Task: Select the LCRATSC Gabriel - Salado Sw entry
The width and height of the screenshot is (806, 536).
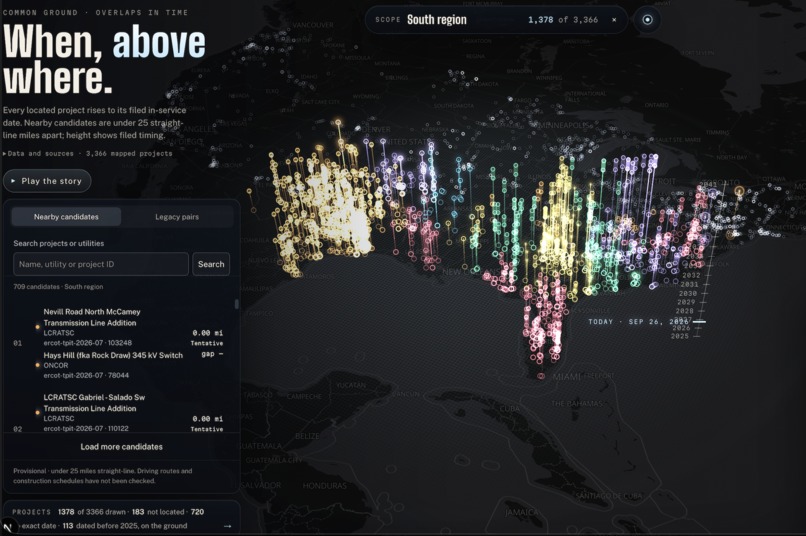Action: [x=94, y=402]
